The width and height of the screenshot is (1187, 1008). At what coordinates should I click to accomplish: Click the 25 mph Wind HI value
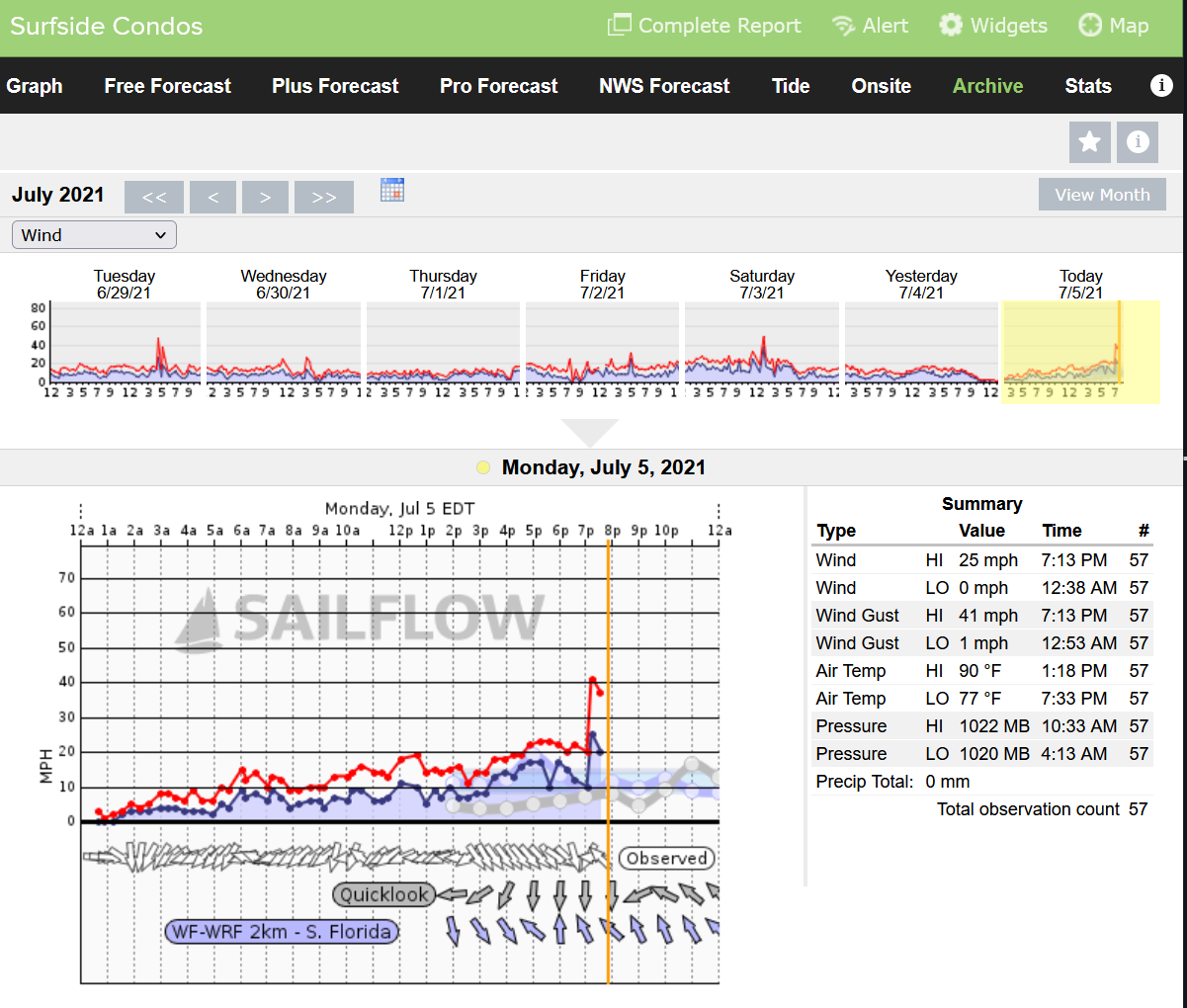(x=988, y=560)
